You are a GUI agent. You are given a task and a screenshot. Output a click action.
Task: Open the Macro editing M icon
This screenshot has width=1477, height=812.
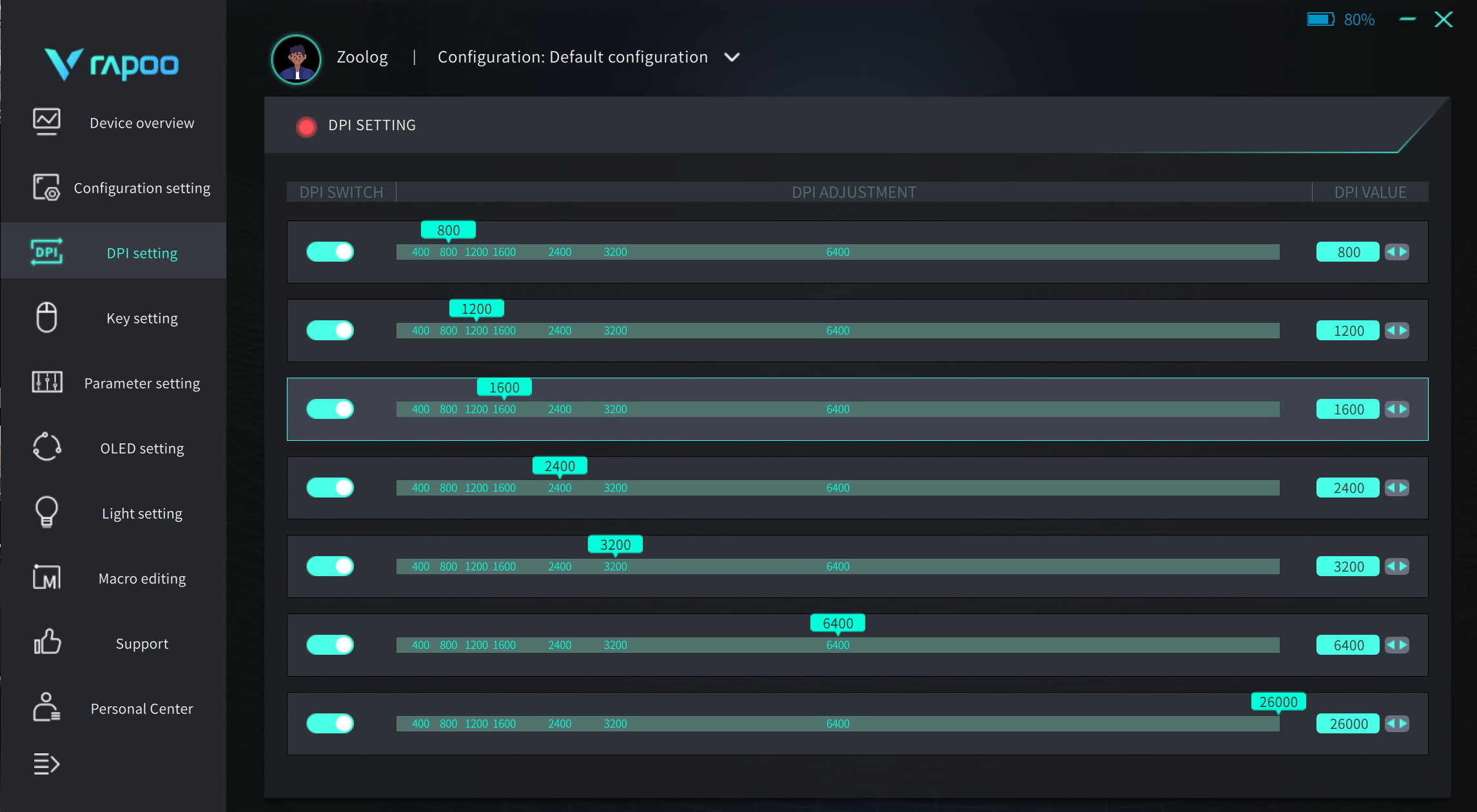coord(46,577)
